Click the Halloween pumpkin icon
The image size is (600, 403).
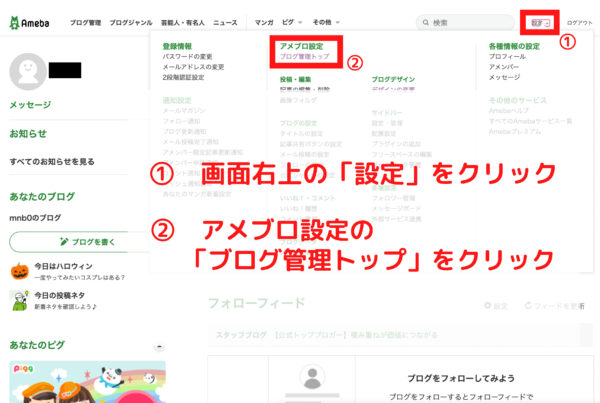pyautogui.click(x=20, y=271)
